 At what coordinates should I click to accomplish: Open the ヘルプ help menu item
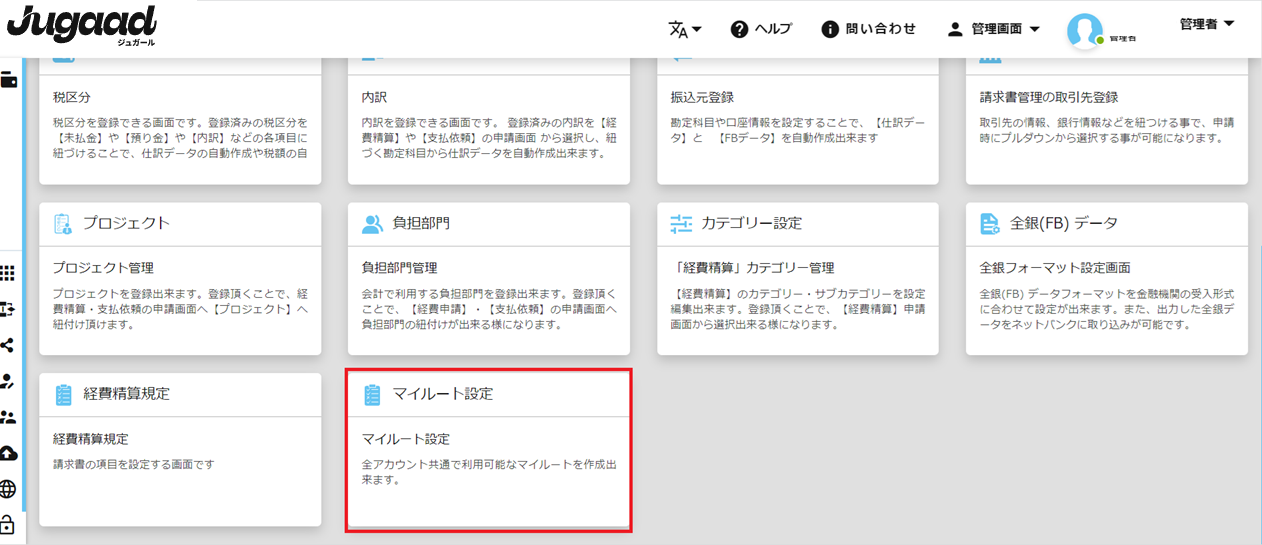pos(761,29)
